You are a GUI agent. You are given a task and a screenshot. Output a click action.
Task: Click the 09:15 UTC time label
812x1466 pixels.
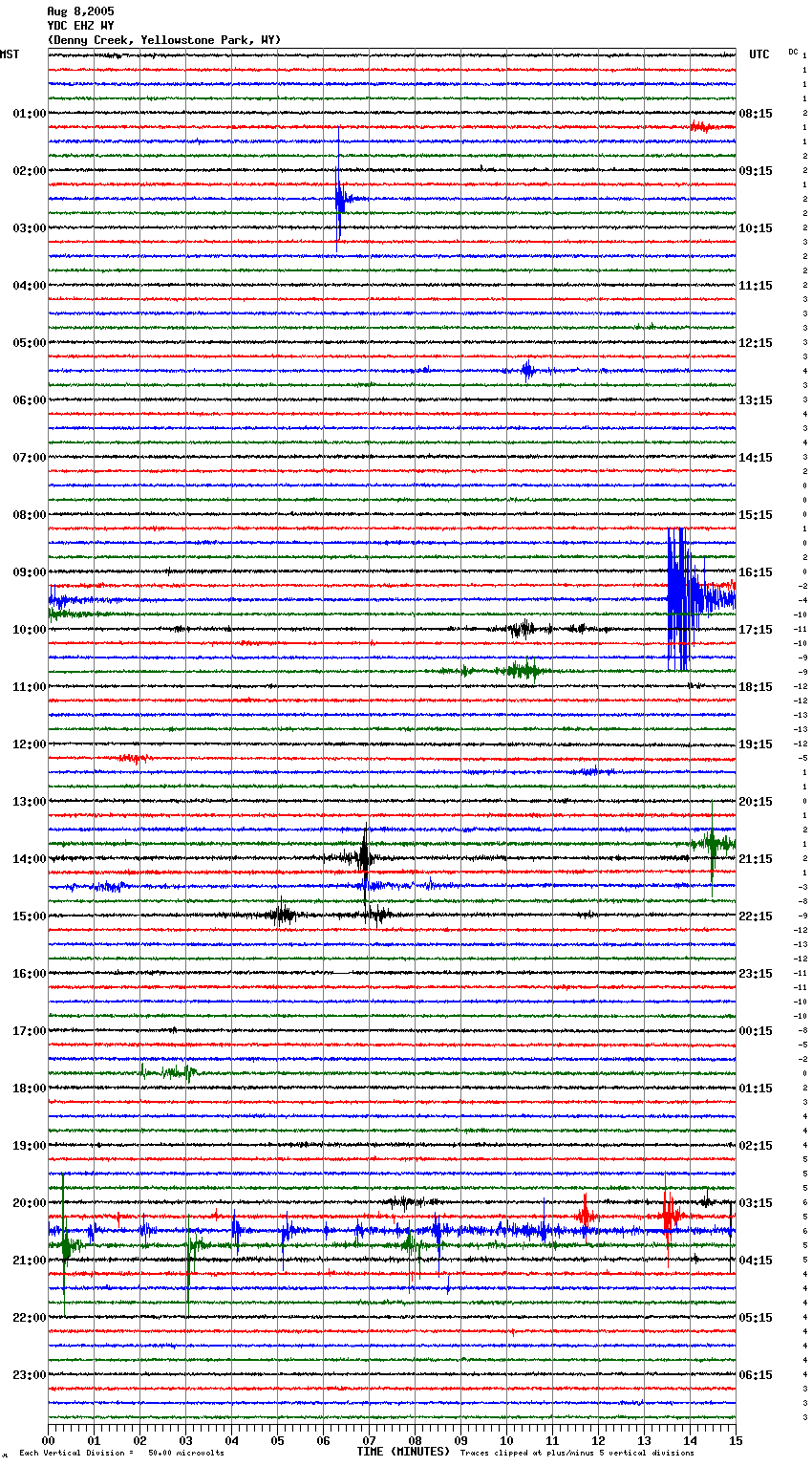pos(756,171)
